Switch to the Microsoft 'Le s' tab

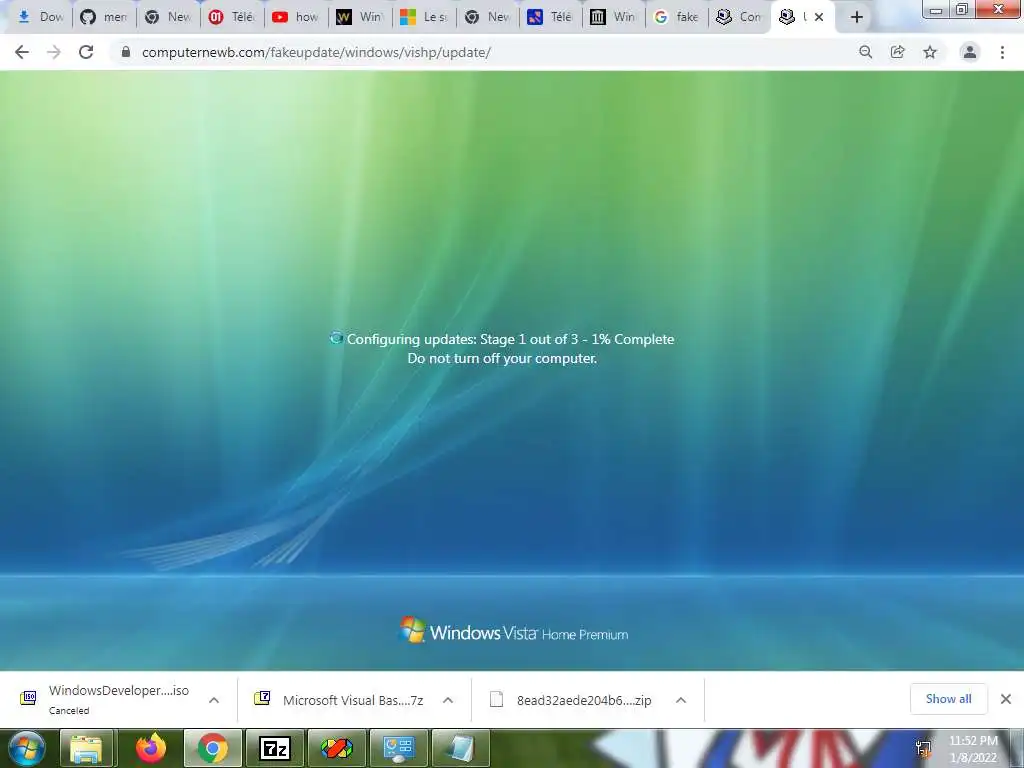pos(424,17)
